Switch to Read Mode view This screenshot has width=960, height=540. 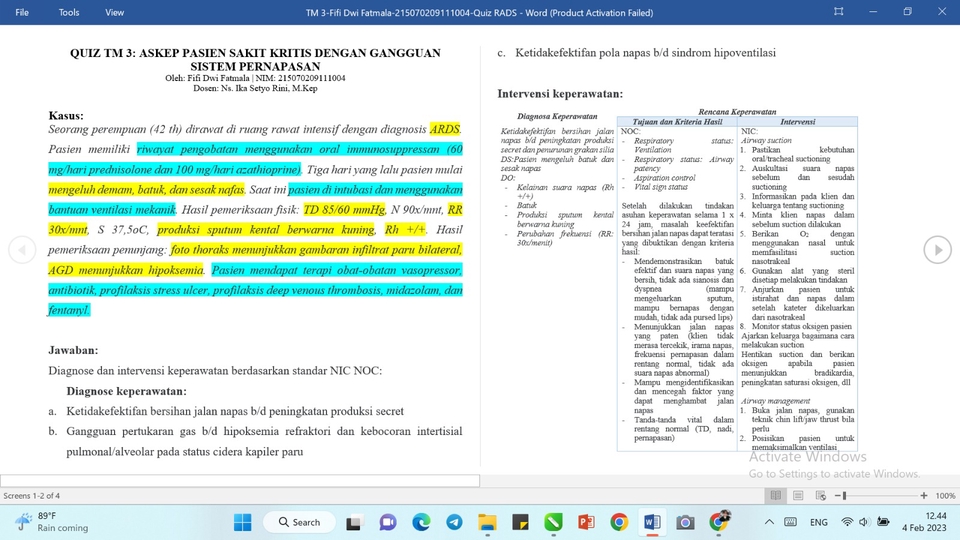coord(776,495)
